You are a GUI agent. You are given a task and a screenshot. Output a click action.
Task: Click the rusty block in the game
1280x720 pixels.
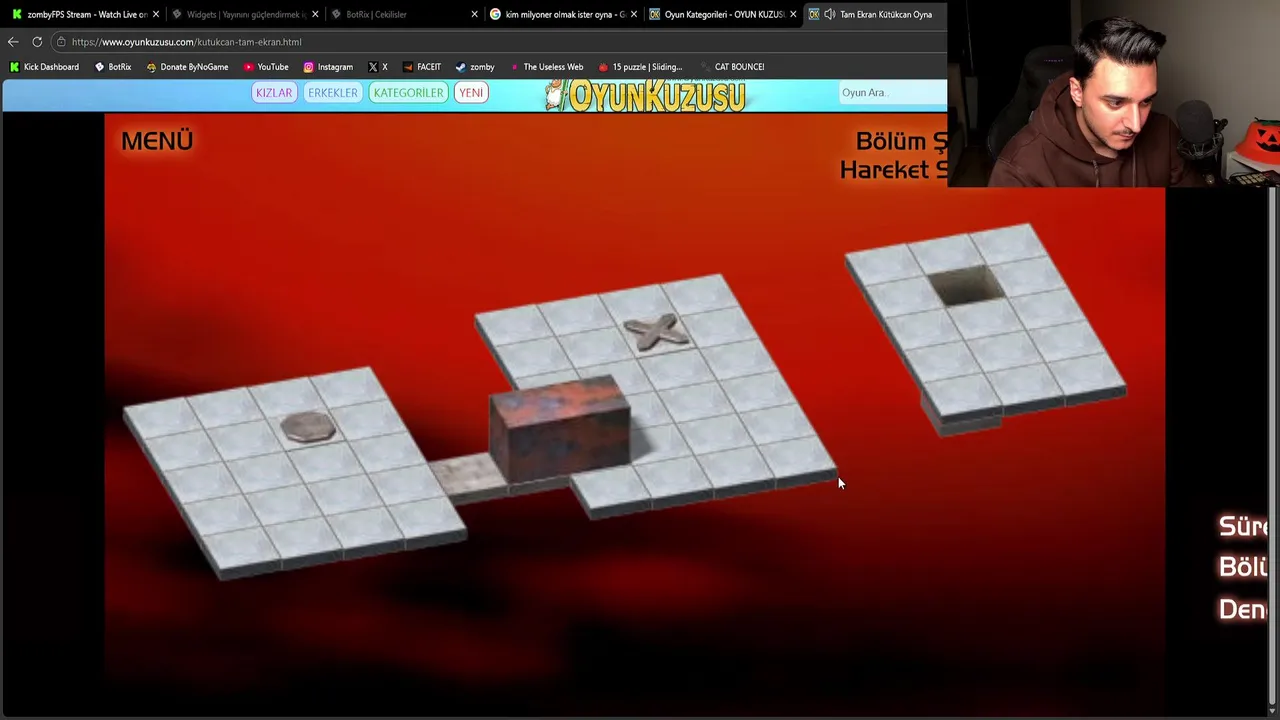coord(560,427)
